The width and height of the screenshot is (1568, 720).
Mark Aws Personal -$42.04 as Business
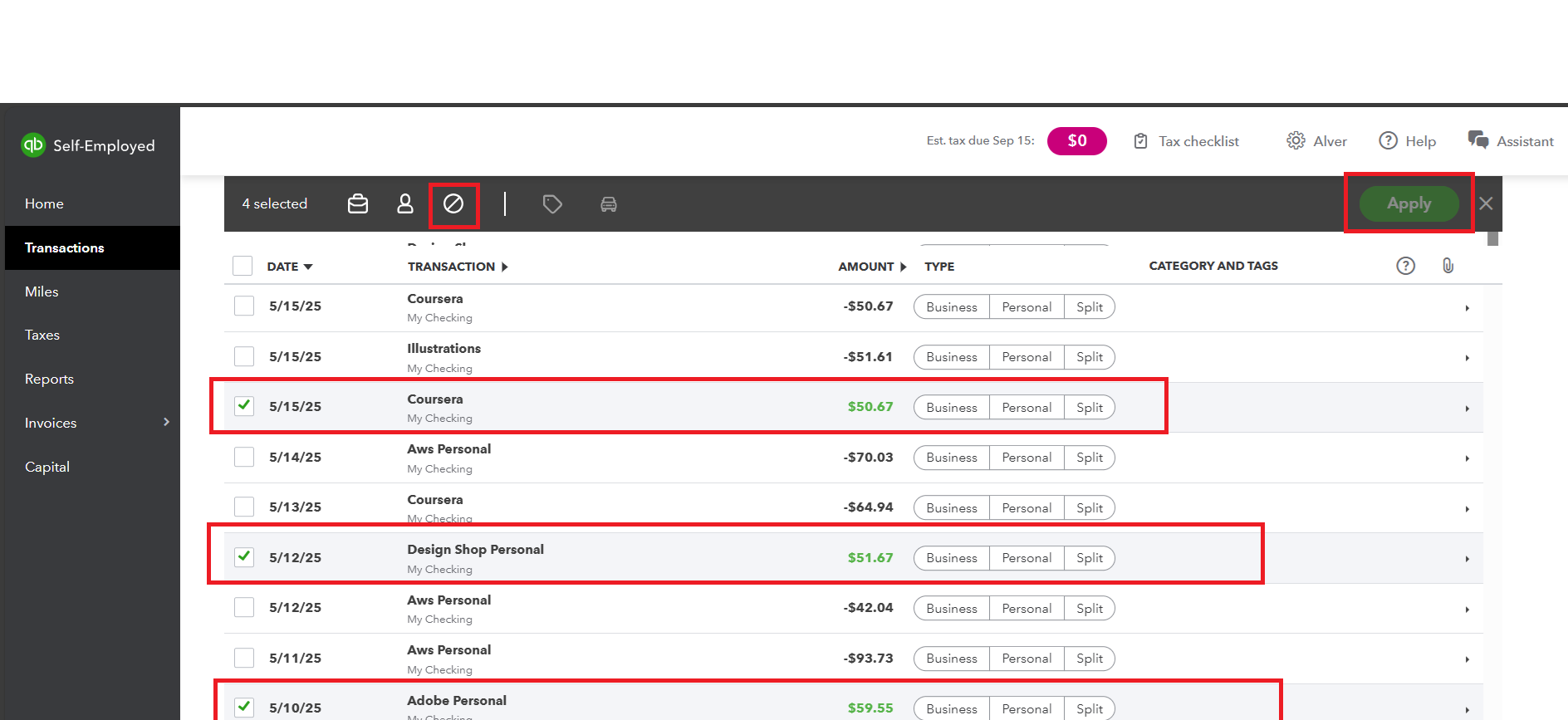point(952,609)
